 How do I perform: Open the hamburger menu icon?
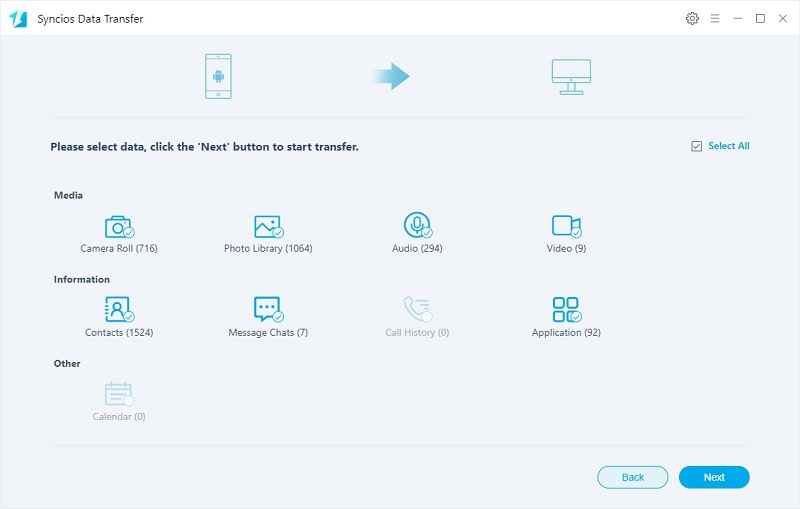click(715, 18)
